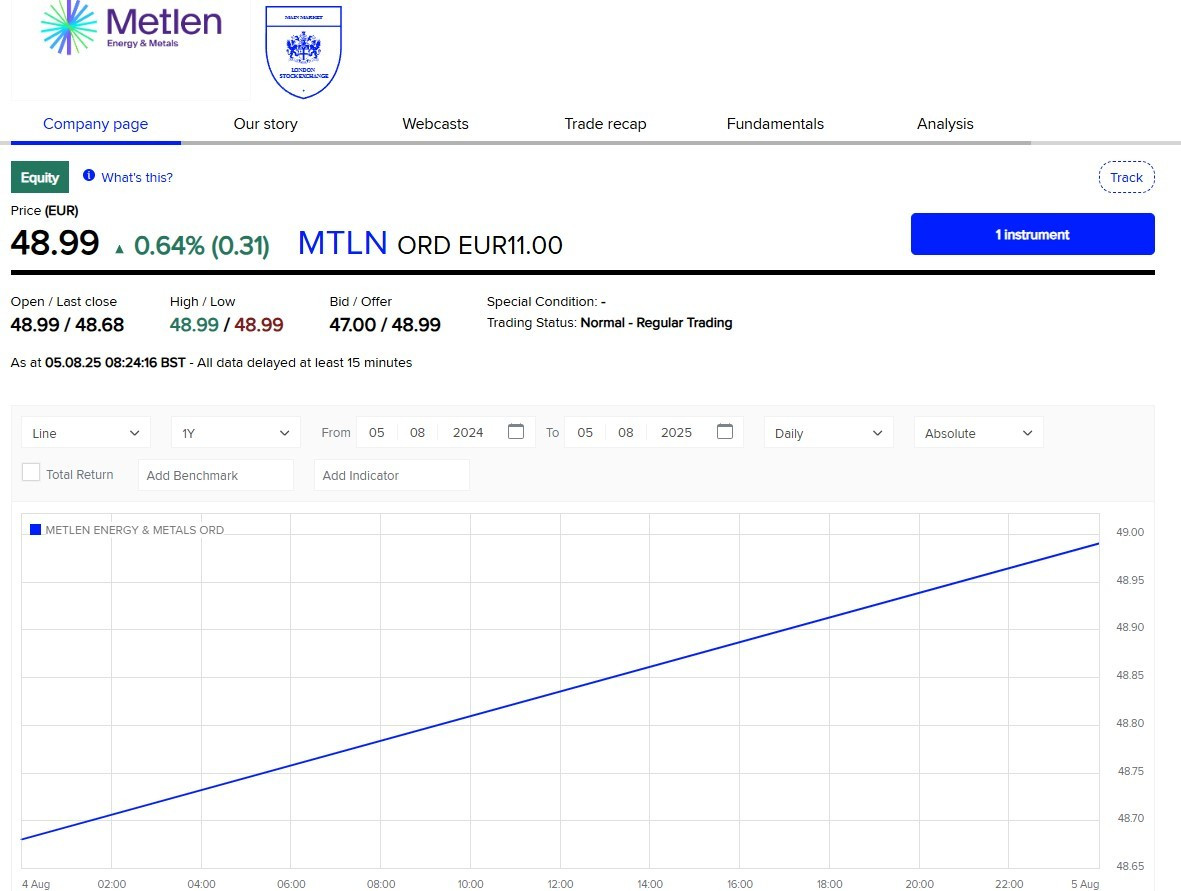Click the Track button
Image resolution: width=1181 pixels, height=891 pixels.
click(1126, 177)
